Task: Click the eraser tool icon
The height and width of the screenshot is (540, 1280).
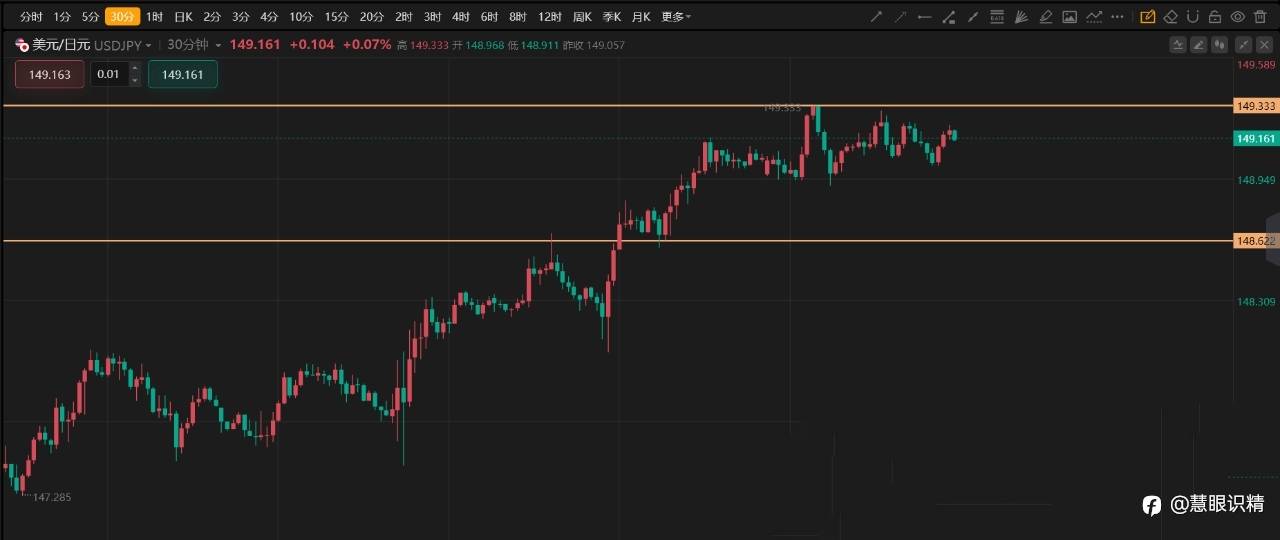Action: (1170, 17)
